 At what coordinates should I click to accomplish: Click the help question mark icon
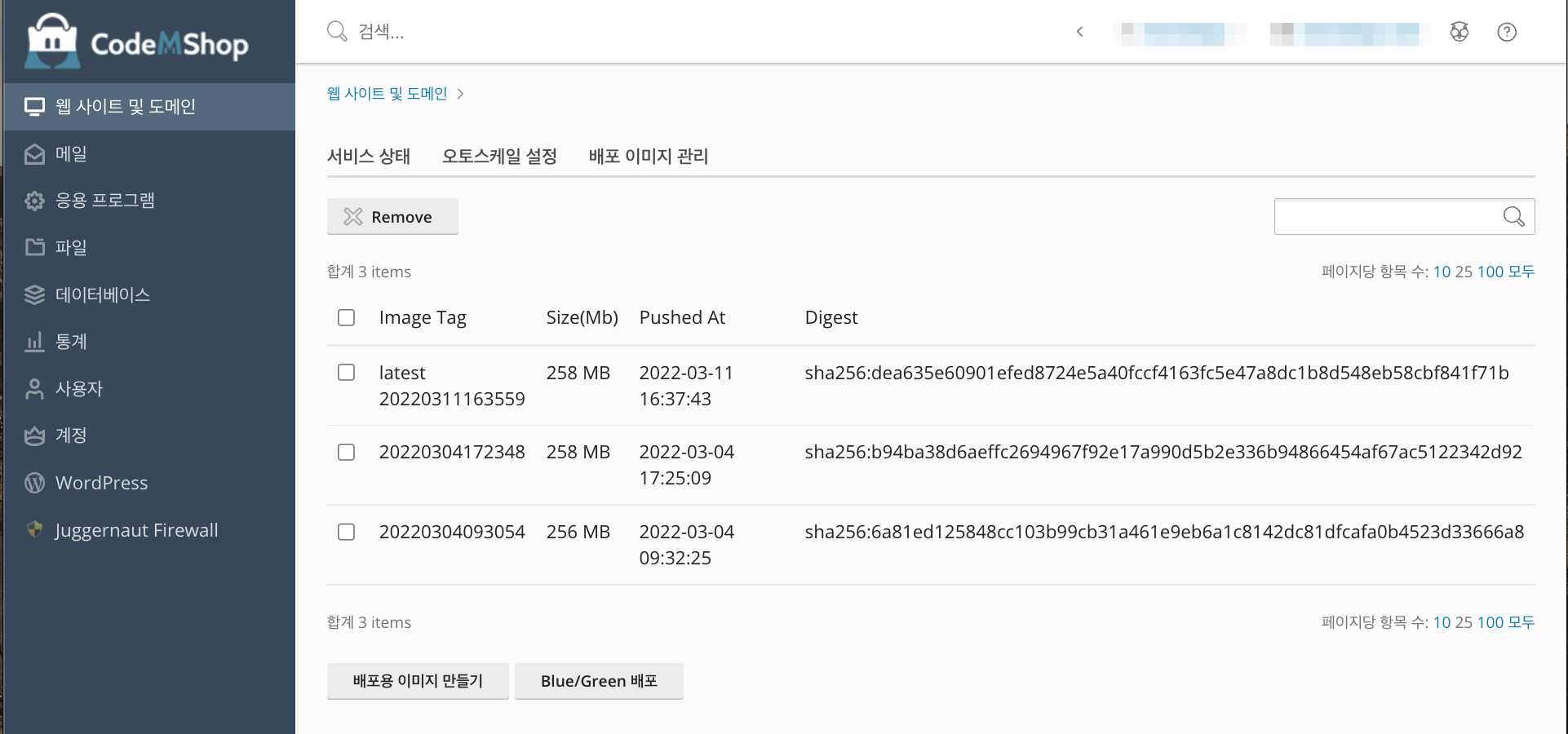[x=1506, y=32]
